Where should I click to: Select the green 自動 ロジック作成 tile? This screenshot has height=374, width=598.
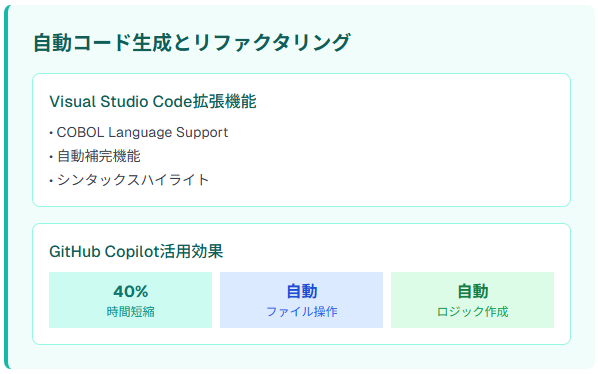coord(472,300)
